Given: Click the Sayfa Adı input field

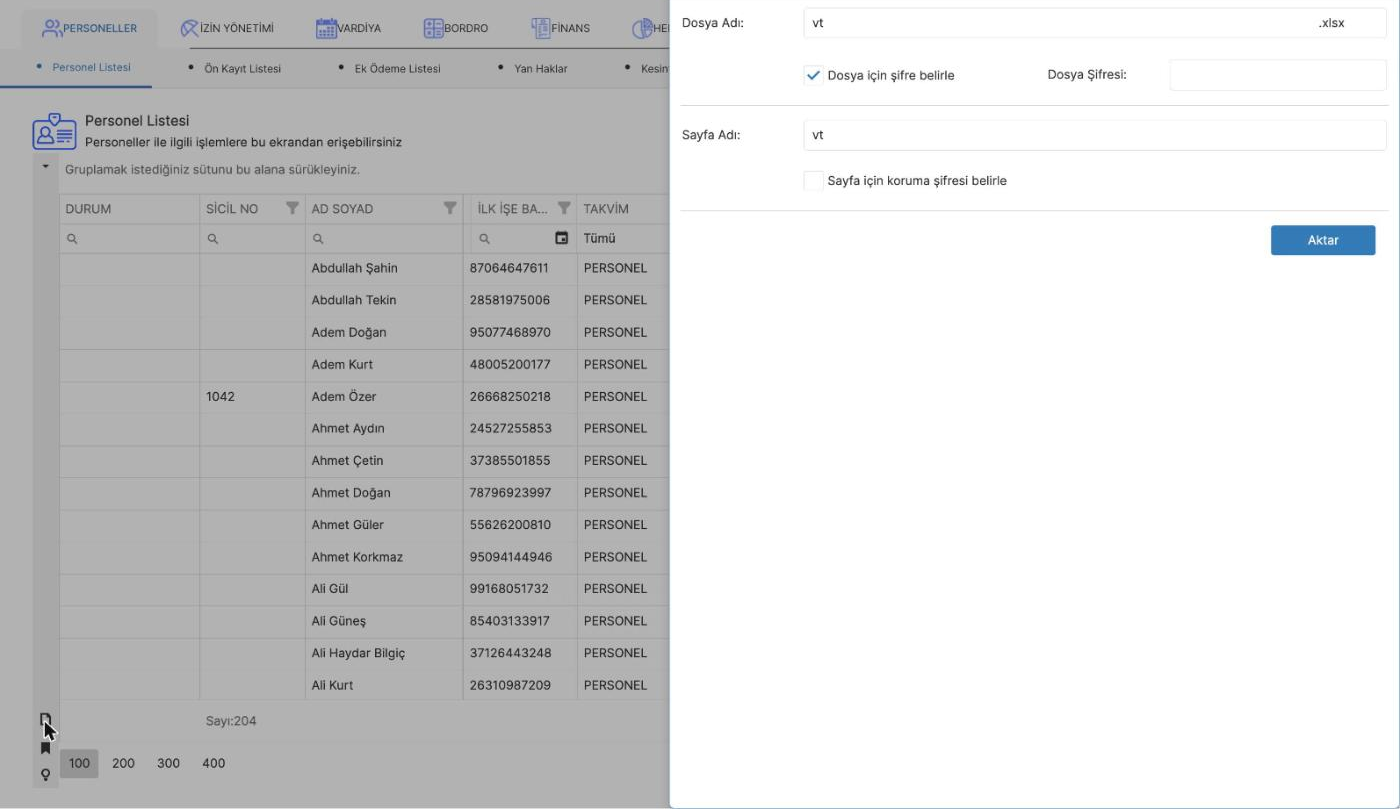Looking at the screenshot, I should pyautogui.click(x=1095, y=135).
